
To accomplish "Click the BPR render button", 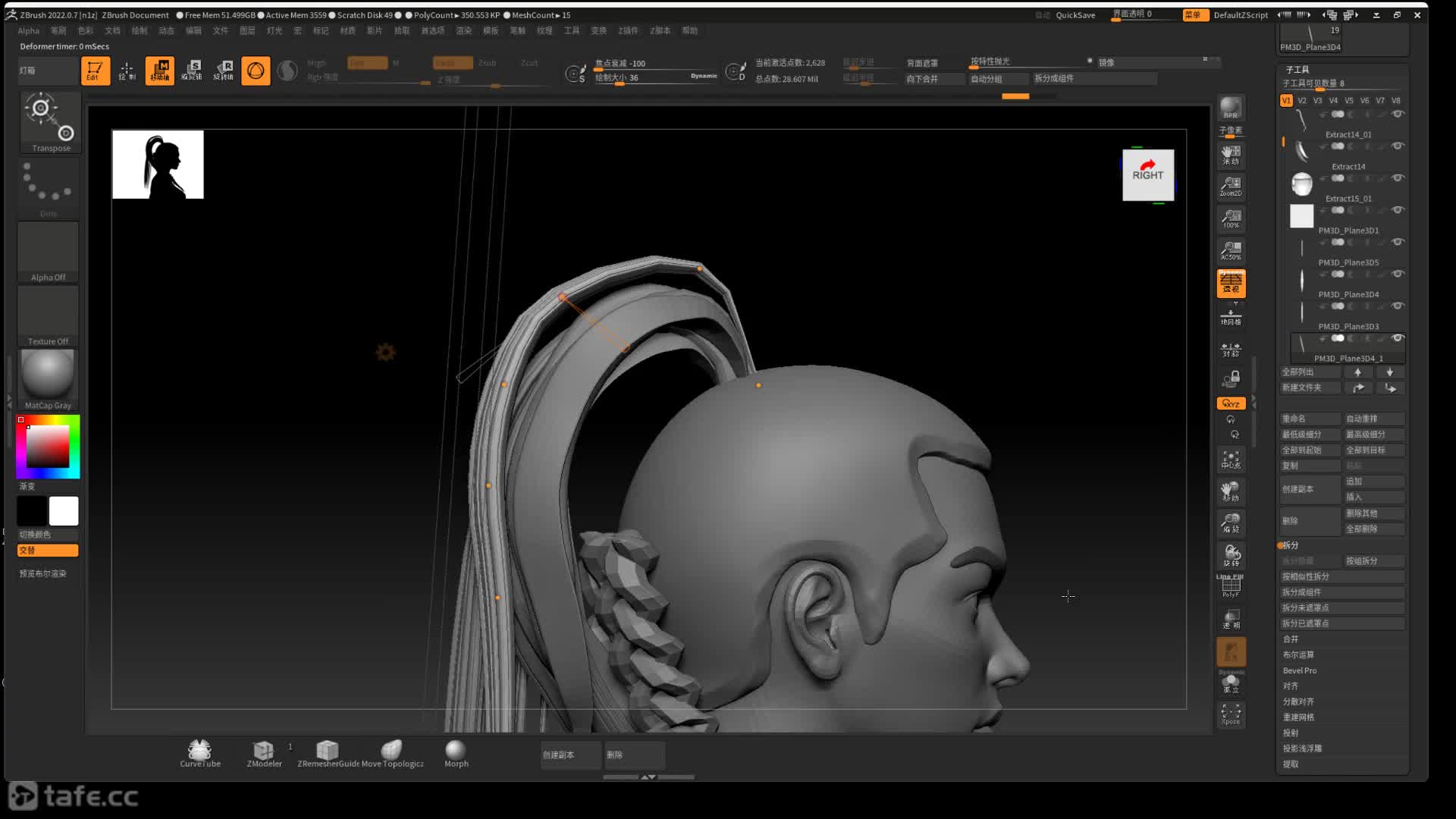I will point(1231,108).
